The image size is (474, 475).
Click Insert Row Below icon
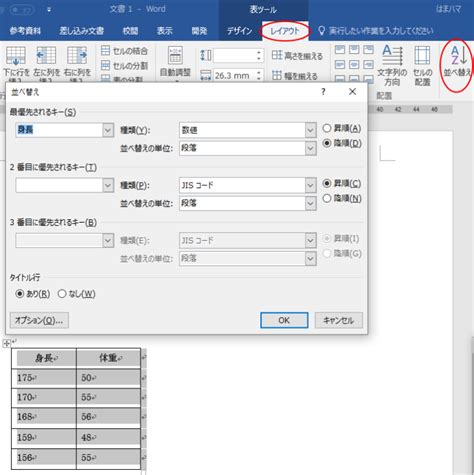click(15, 56)
